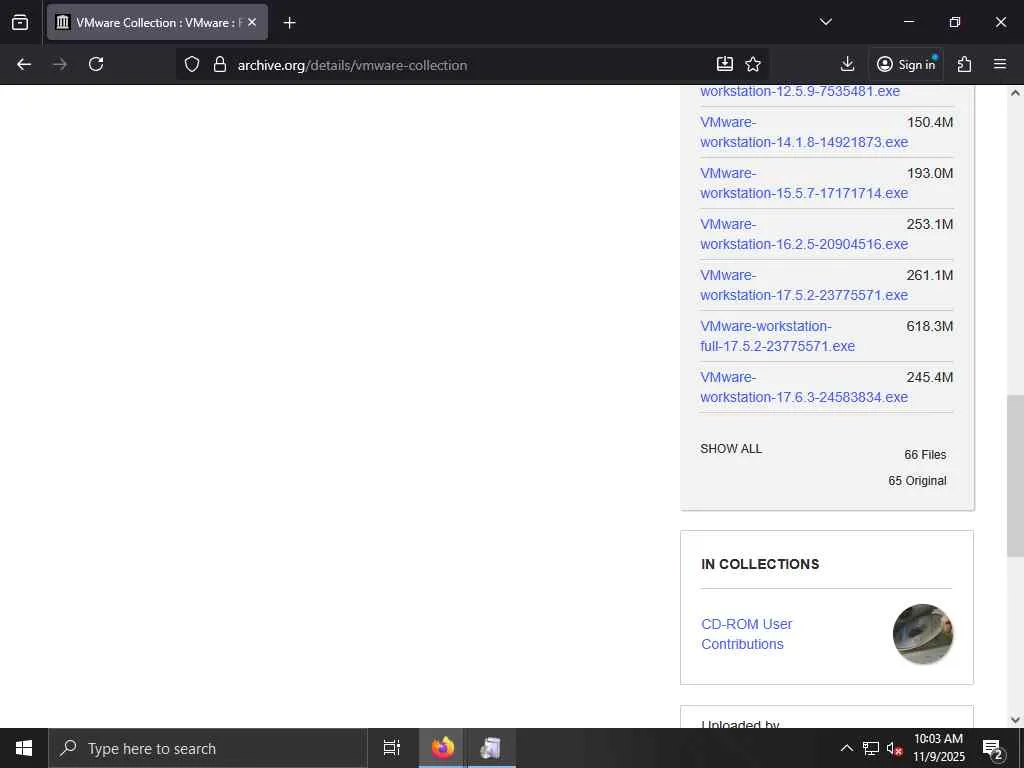
Task: Download VMware-workstation-16.2.5-20904516.exe
Action: click(804, 234)
